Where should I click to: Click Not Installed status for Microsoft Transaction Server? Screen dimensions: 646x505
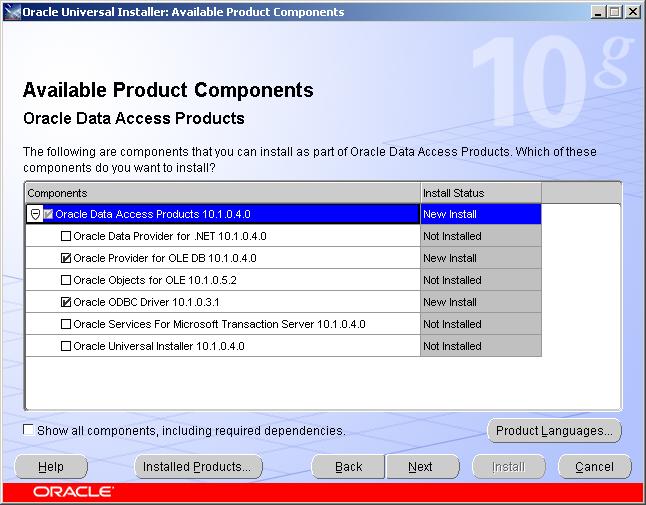pos(481,324)
